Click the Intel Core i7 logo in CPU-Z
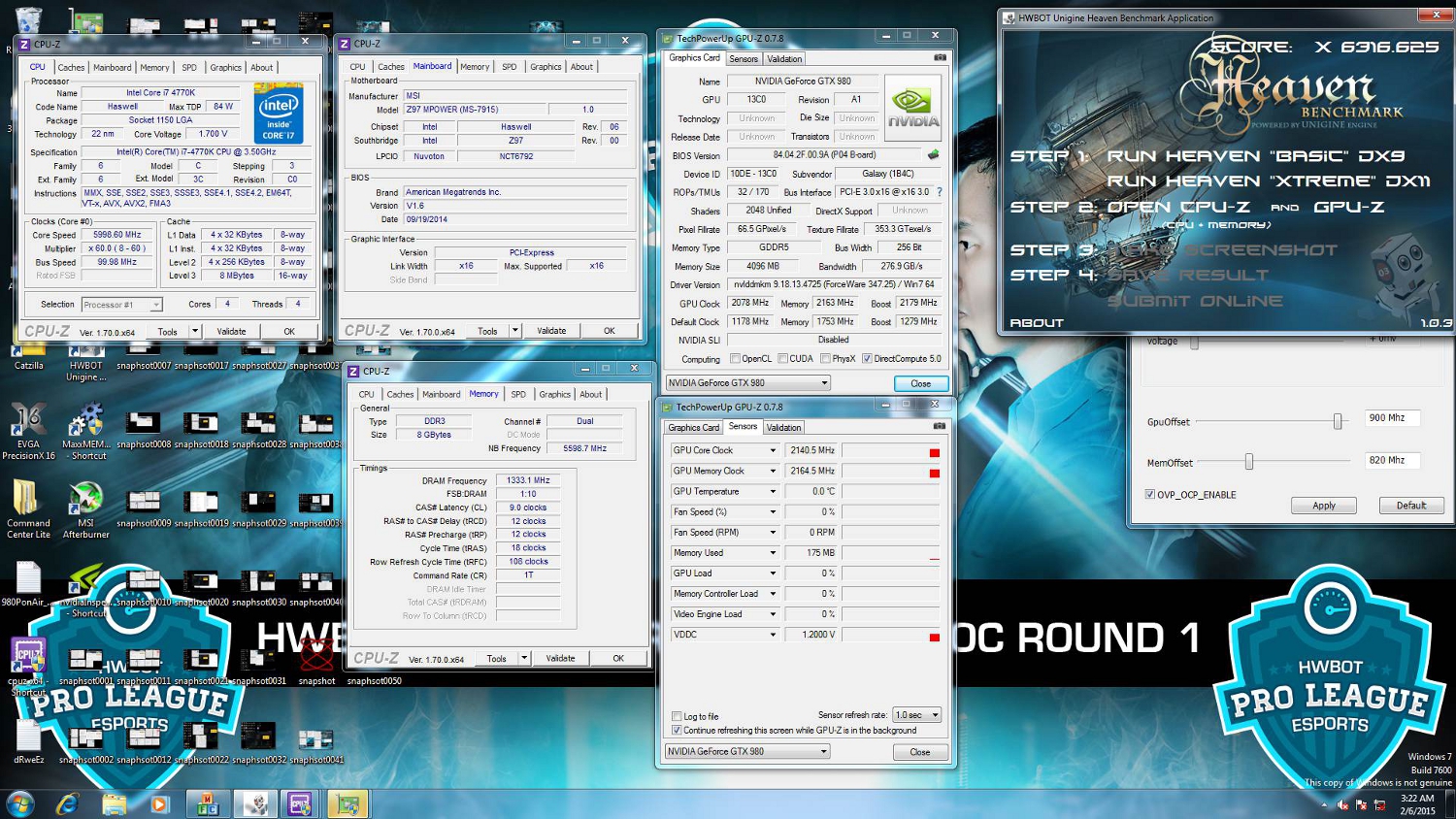 pyautogui.click(x=279, y=113)
